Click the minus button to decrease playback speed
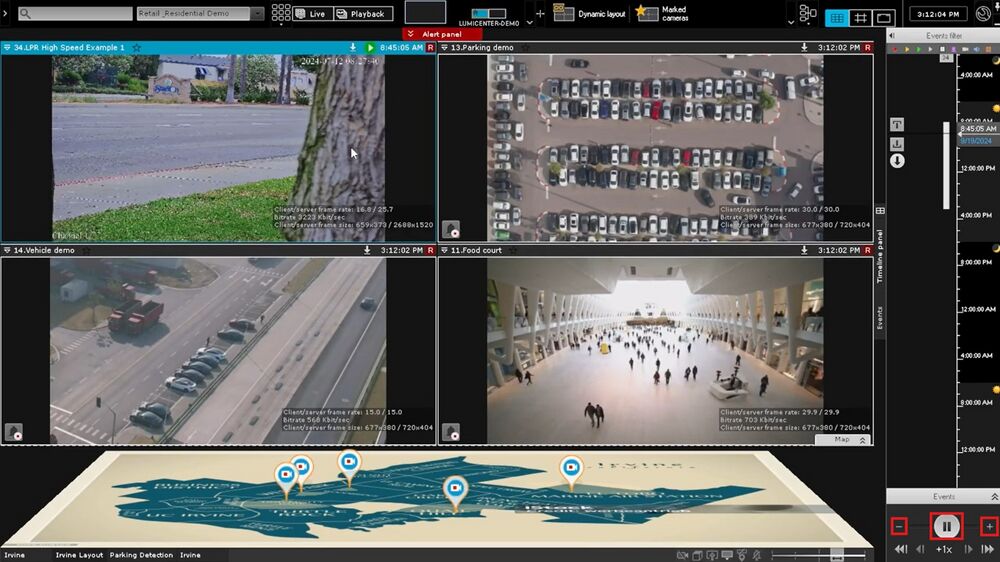 pos(899,526)
